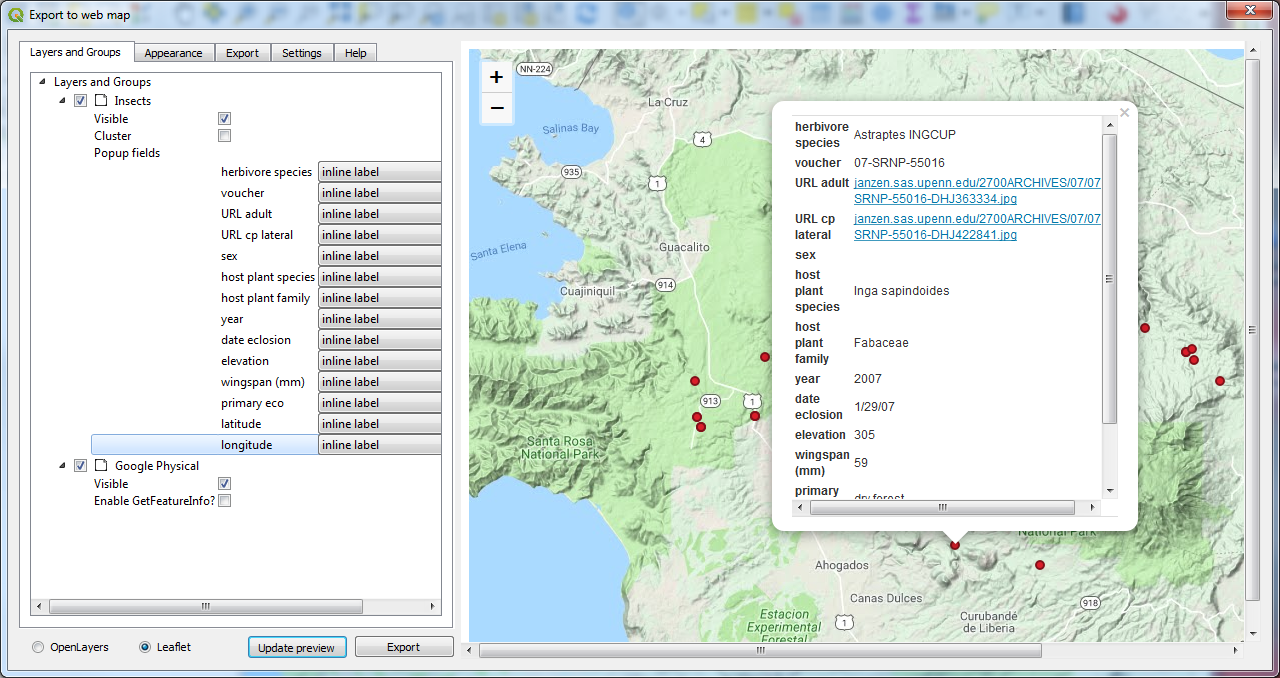Collapse the Insects layer node

coord(62,100)
